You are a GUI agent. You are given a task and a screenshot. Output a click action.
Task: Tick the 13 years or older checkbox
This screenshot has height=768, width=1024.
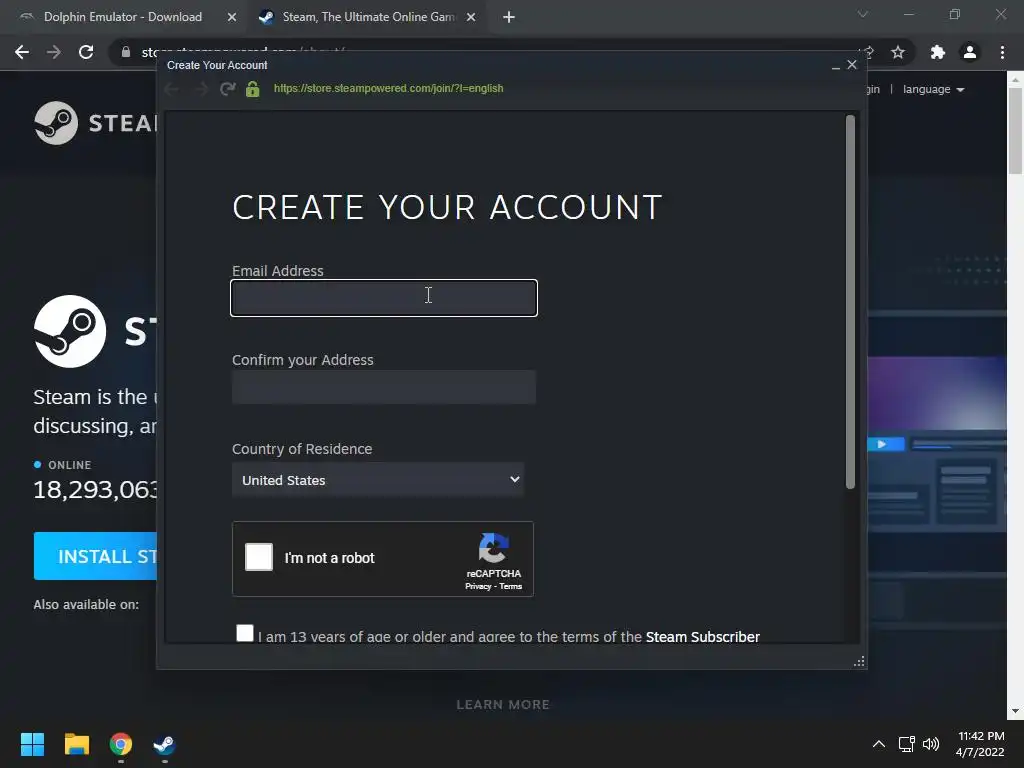pyautogui.click(x=245, y=633)
